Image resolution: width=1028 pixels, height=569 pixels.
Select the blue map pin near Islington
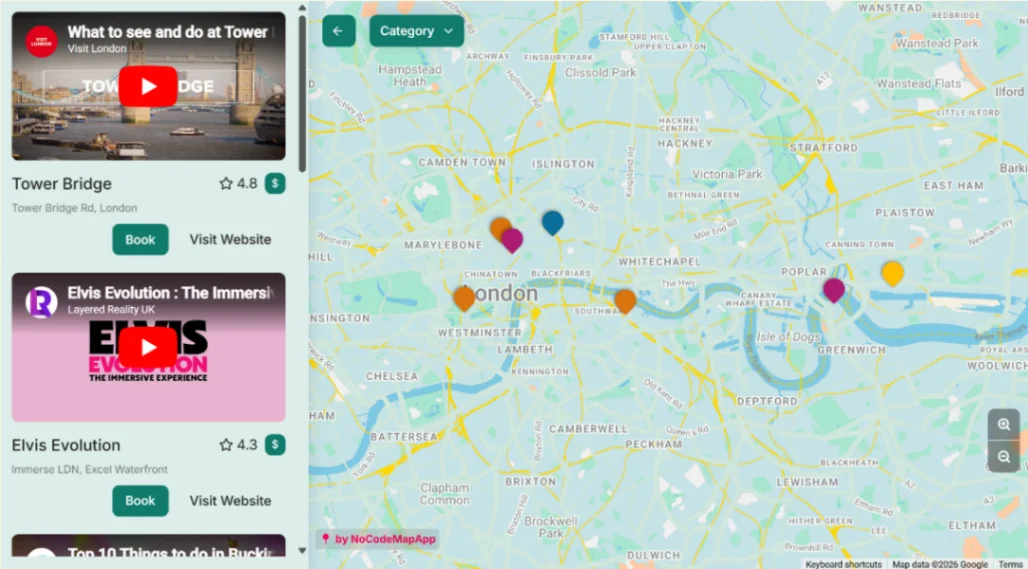[x=553, y=223]
